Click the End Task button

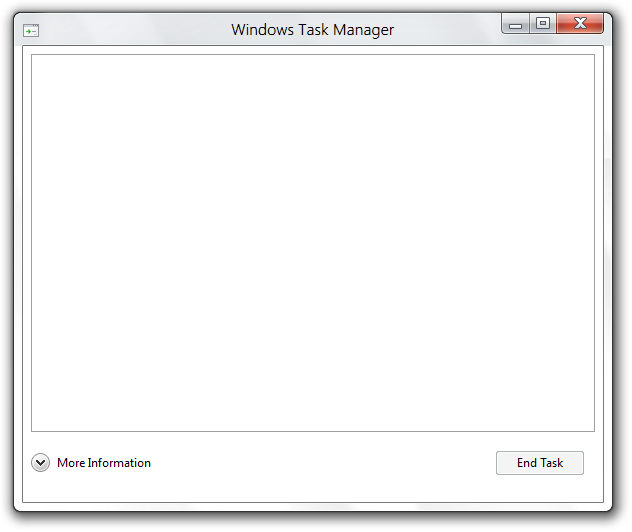click(x=540, y=463)
